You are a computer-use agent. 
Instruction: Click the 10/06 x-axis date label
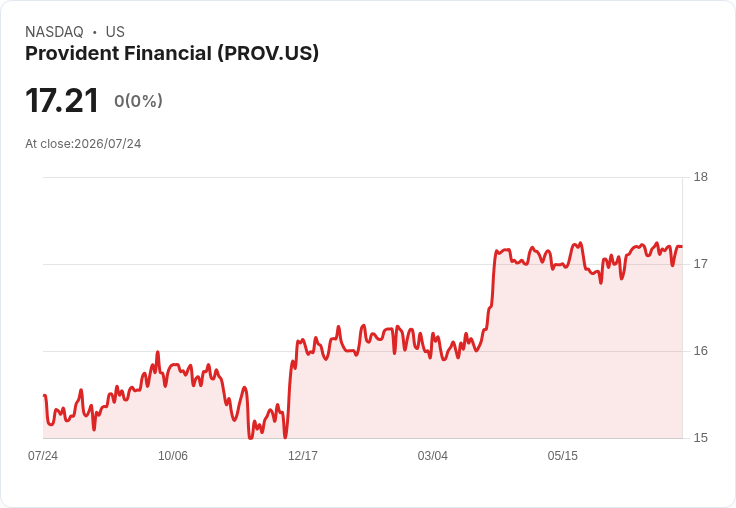173,456
